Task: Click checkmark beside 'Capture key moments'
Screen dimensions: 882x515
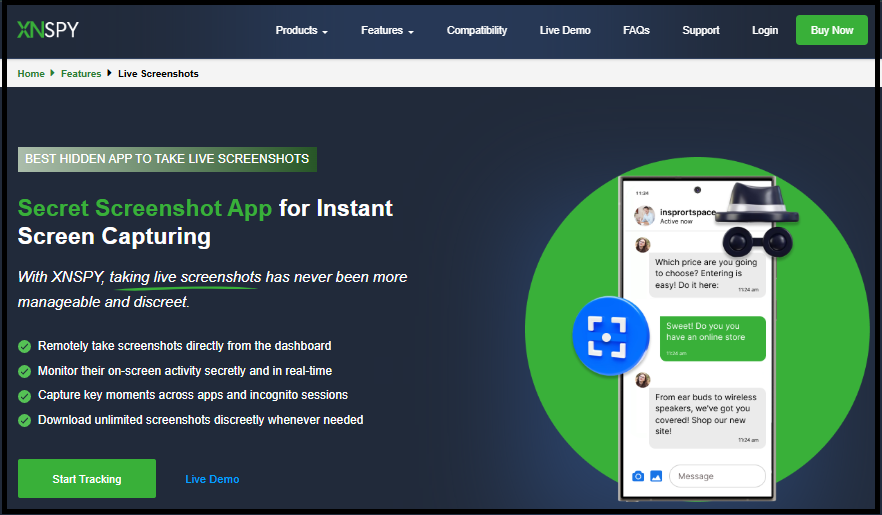Action: (24, 396)
